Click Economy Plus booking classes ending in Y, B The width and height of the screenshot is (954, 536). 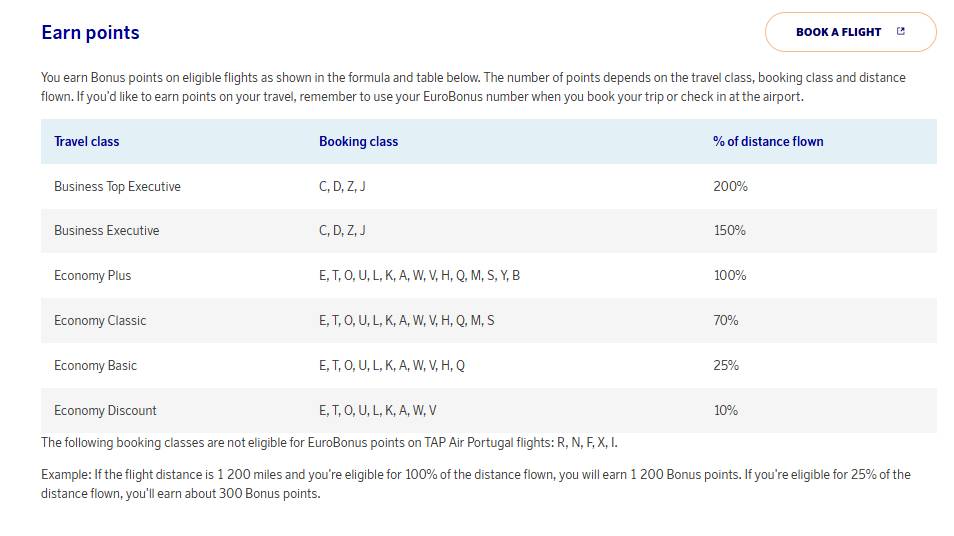pos(419,276)
